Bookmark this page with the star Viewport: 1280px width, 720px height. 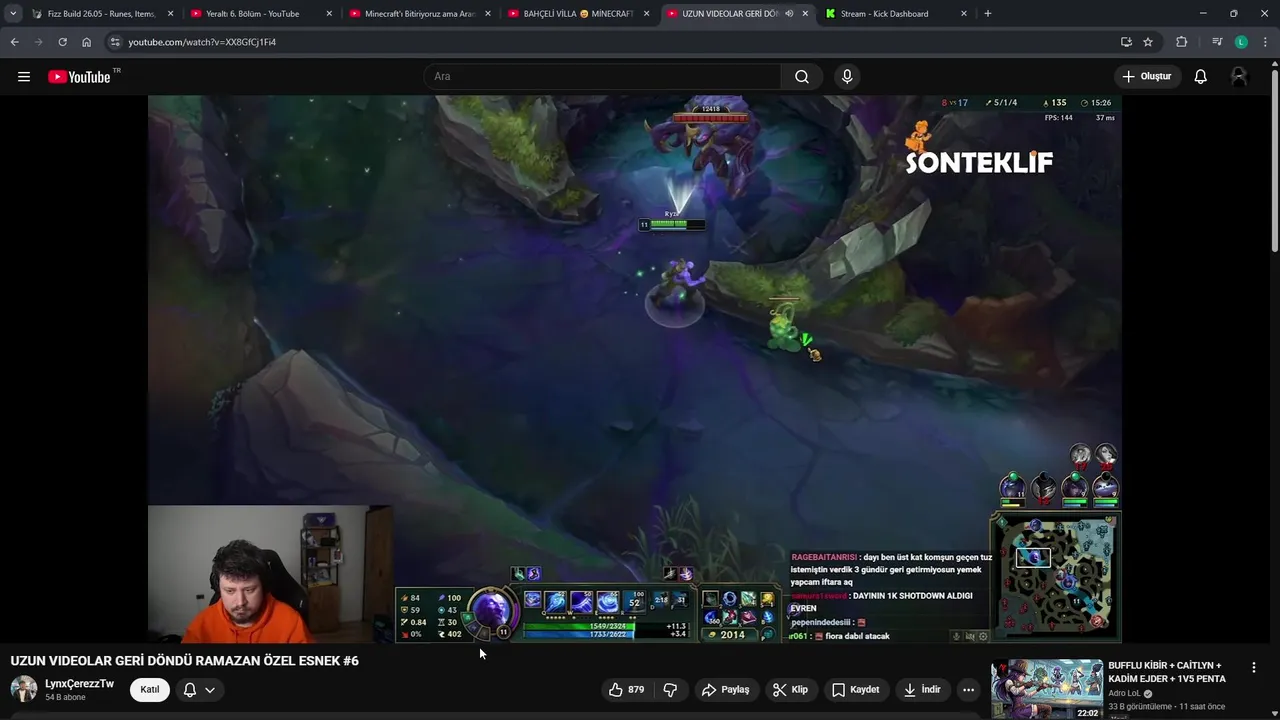point(1148,42)
